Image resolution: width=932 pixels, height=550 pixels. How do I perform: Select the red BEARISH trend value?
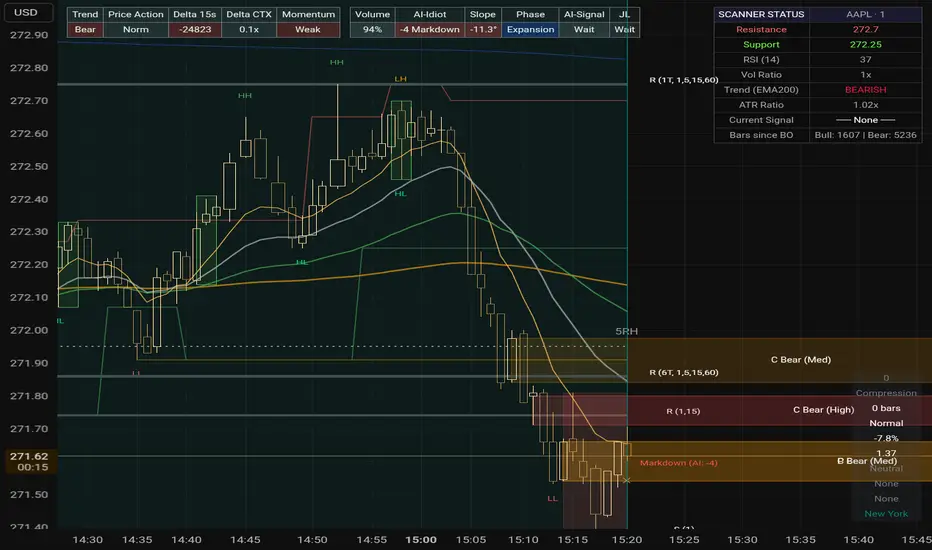point(865,90)
